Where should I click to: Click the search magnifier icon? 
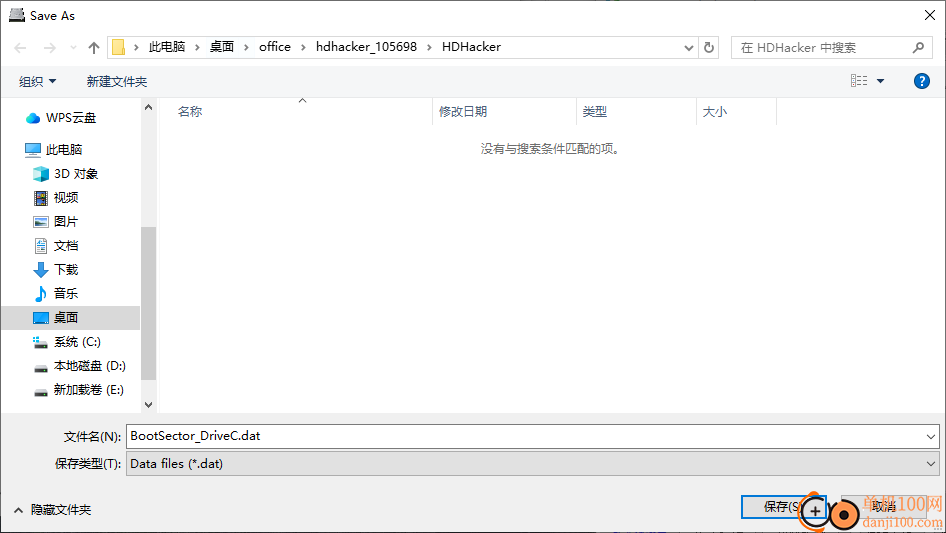click(x=918, y=48)
